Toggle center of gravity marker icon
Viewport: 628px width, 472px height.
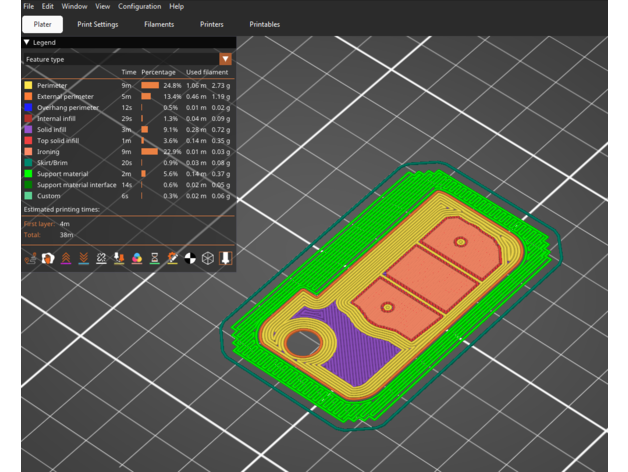(190, 258)
